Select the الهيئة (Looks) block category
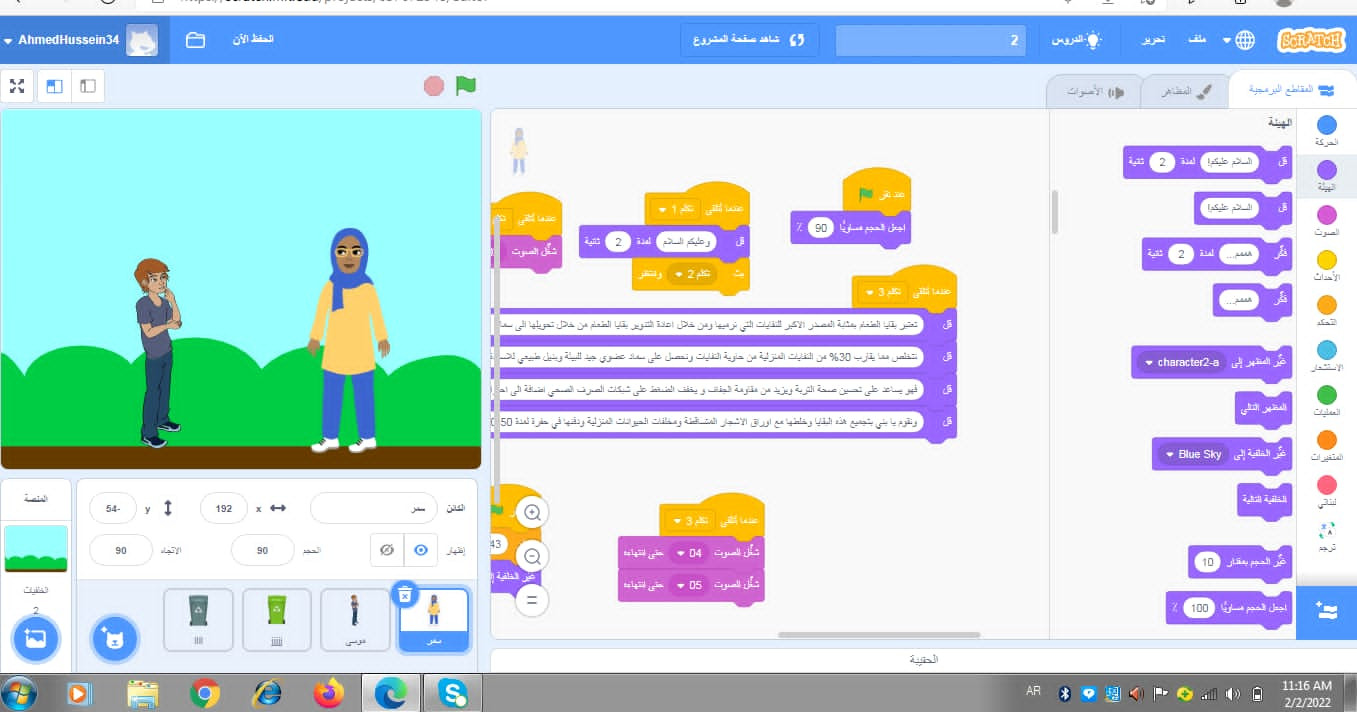Viewport: 1357px width, 712px height. (x=1326, y=176)
